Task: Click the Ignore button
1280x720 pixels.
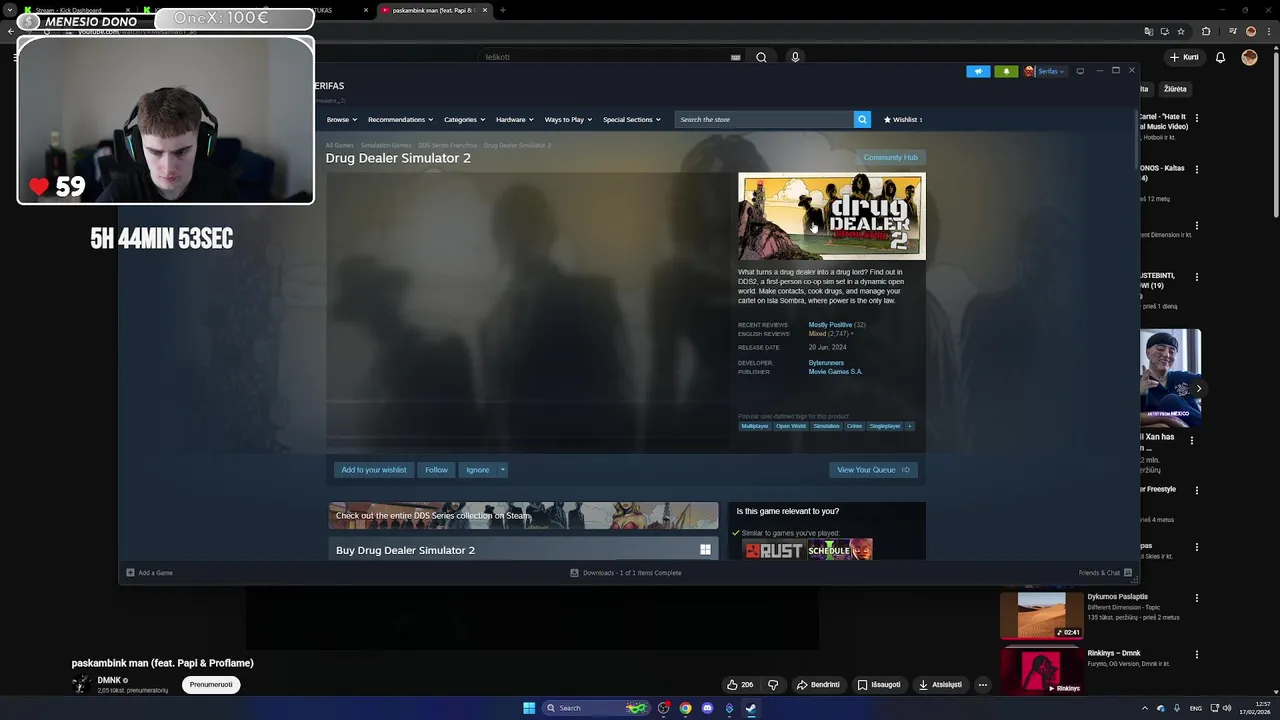Action: [477, 470]
